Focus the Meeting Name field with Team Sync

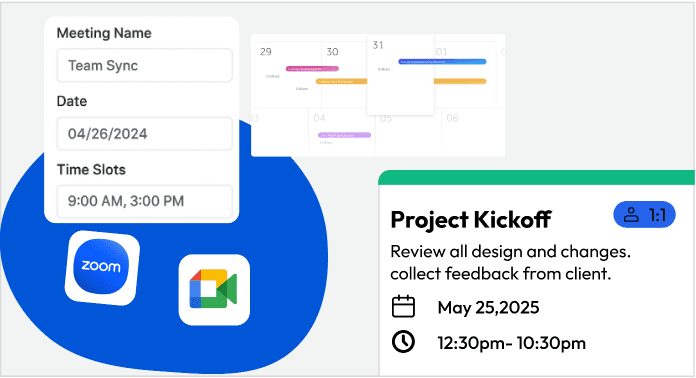coord(144,65)
